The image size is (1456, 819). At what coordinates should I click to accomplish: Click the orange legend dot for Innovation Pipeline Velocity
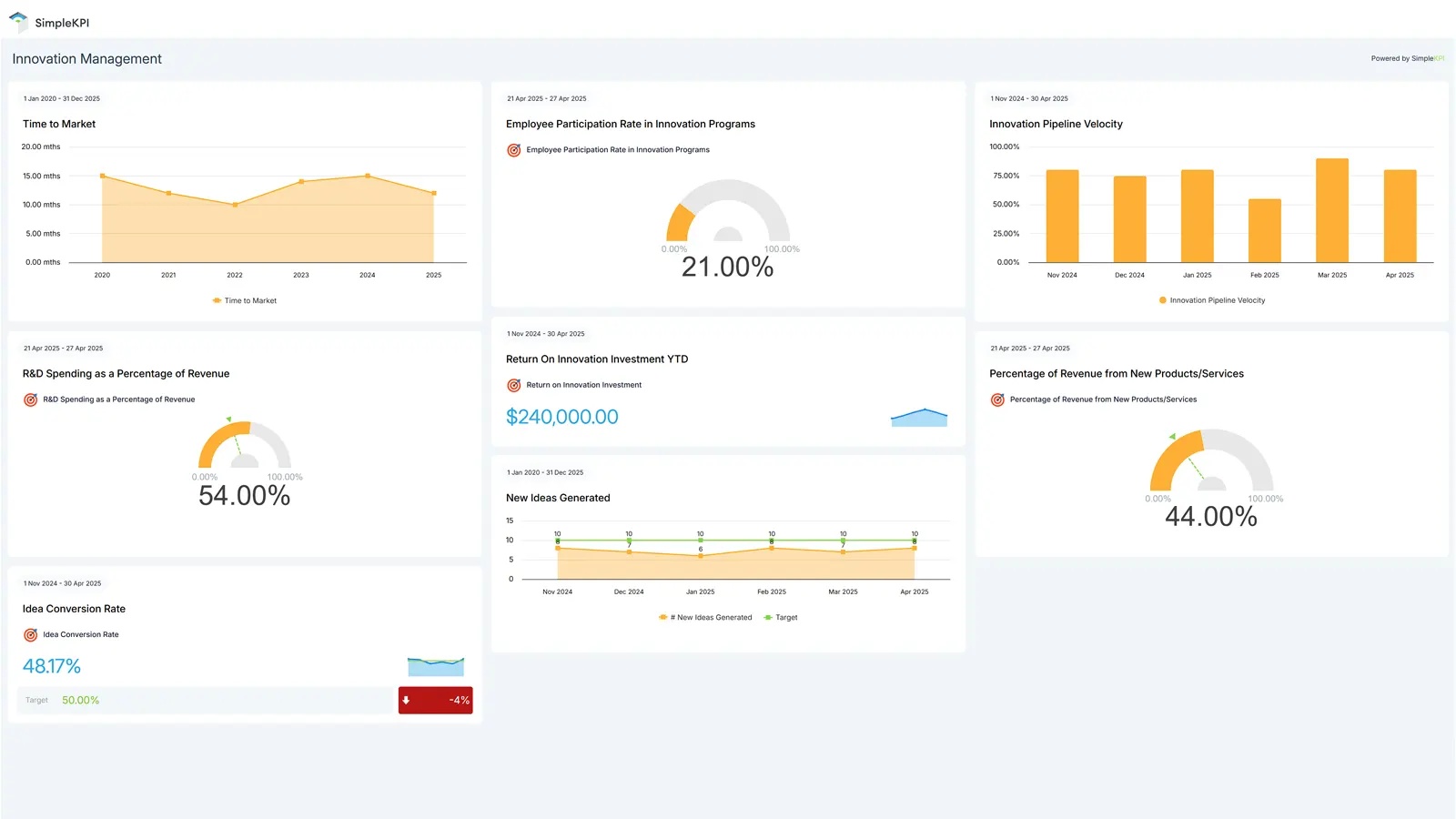[1162, 299]
